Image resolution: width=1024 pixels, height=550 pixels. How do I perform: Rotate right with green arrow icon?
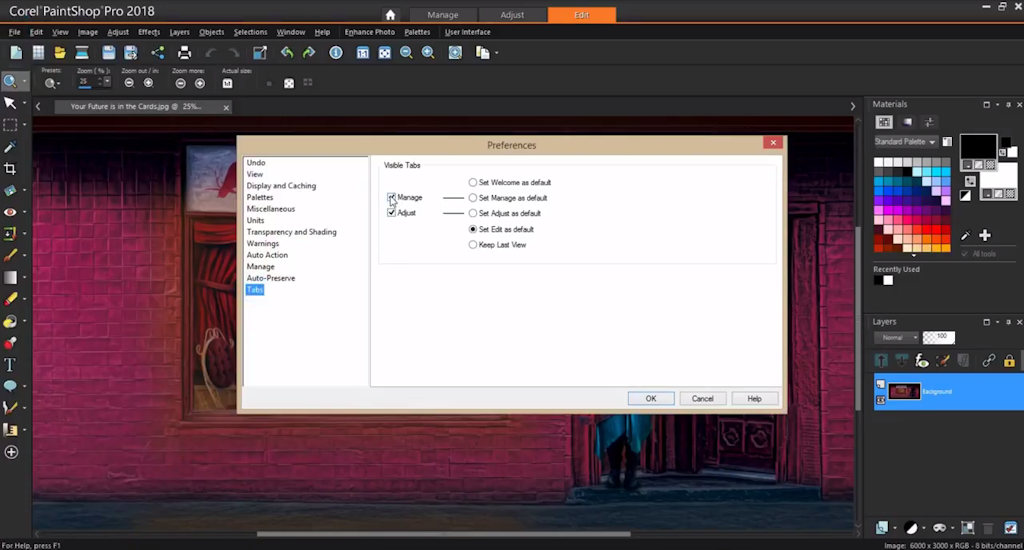pyautogui.click(x=309, y=53)
